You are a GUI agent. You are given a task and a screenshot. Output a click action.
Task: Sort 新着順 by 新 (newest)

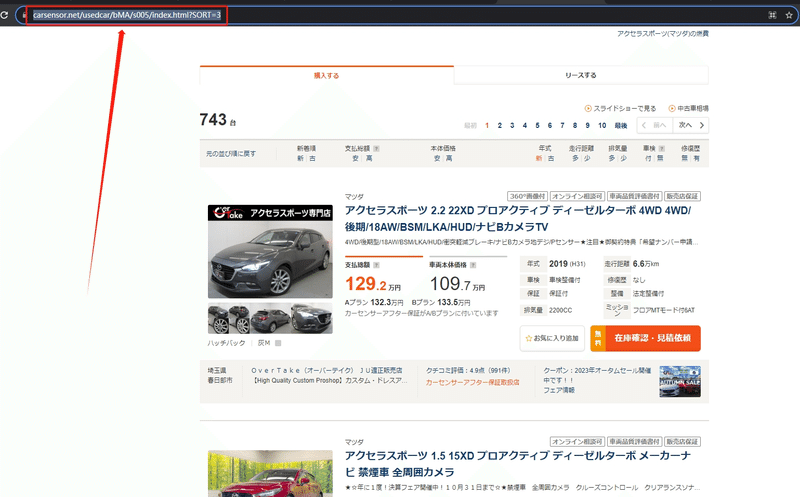pyautogui.click(x=300, y=159)
